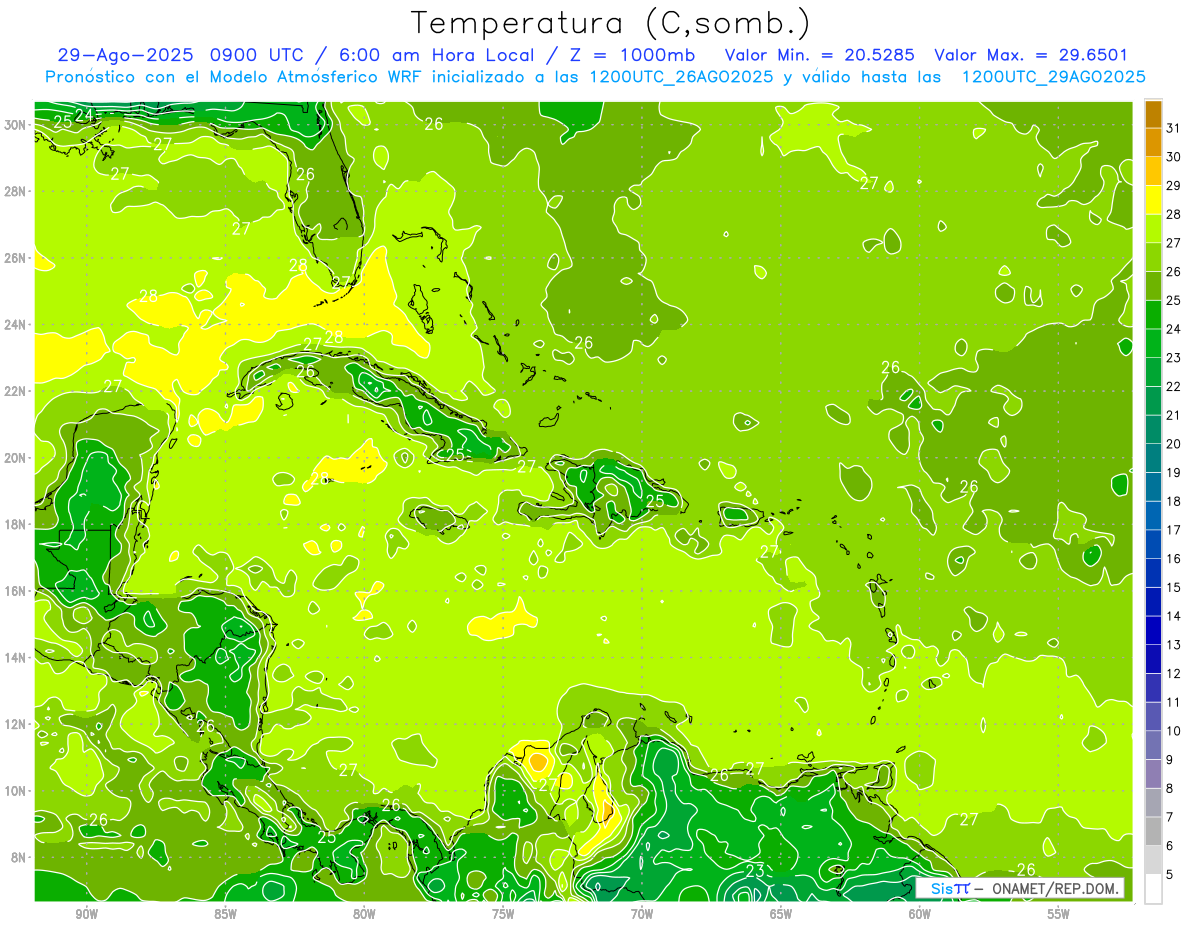Click the legend value '11'
Image resolution: width=1200 pixels, height=927 pixels.
click(1173, 703)
